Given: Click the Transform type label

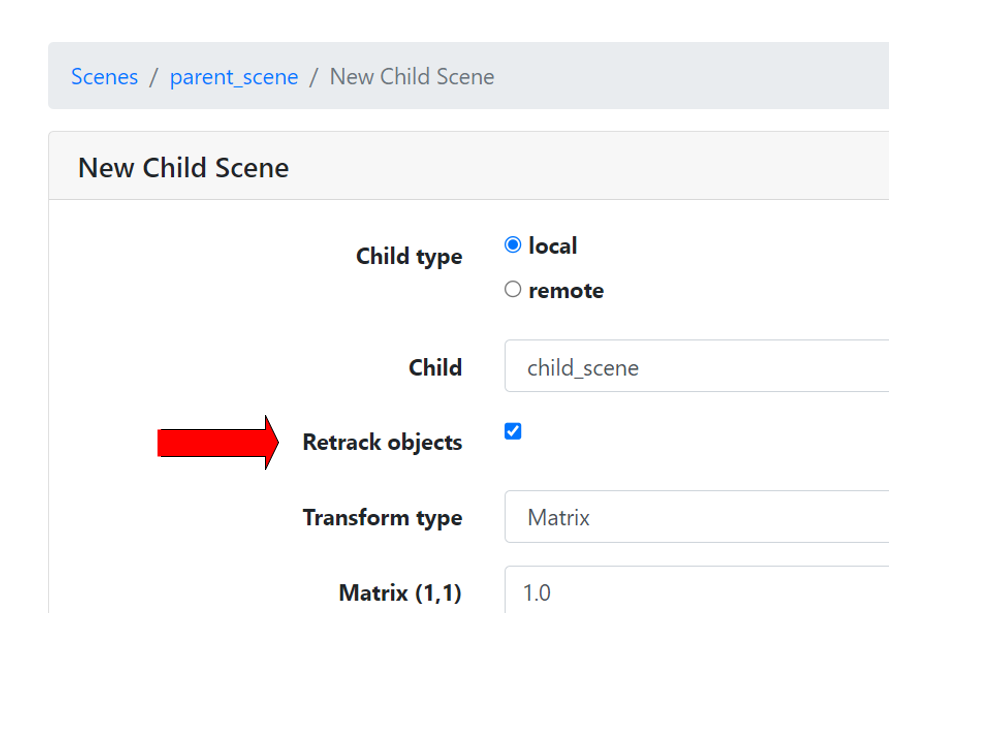Looking at the screenshot, I should coord(382,517).
